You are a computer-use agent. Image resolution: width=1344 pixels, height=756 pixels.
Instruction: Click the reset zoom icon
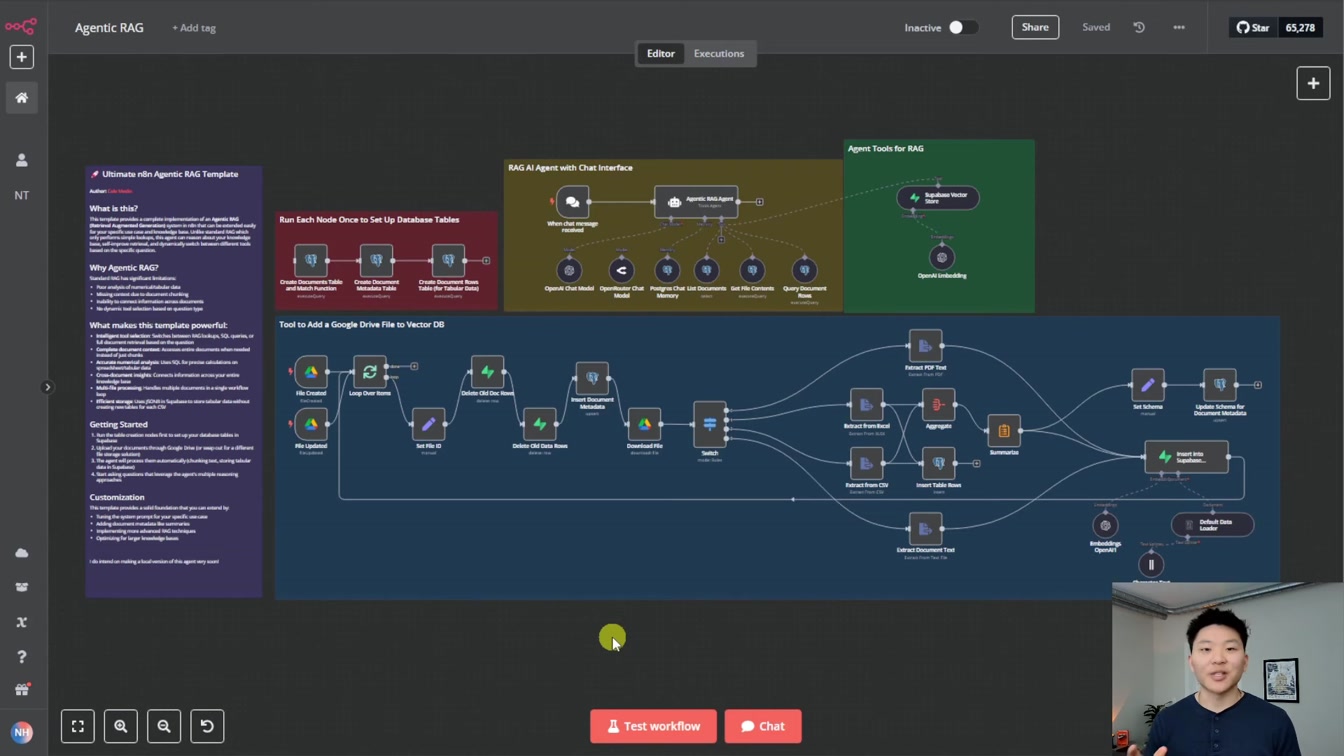207,726
